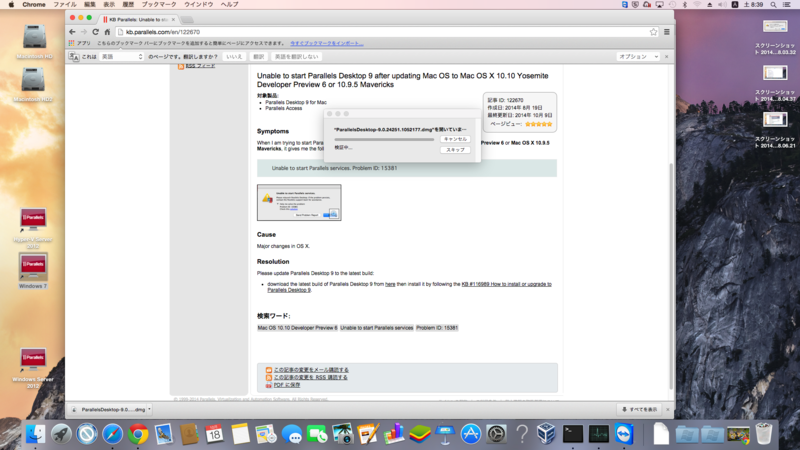The height and width of the screenshot is (450, 800).
Task: Launch Launchpad rocket icon from the Dock
Action: (x=61, y=434)
